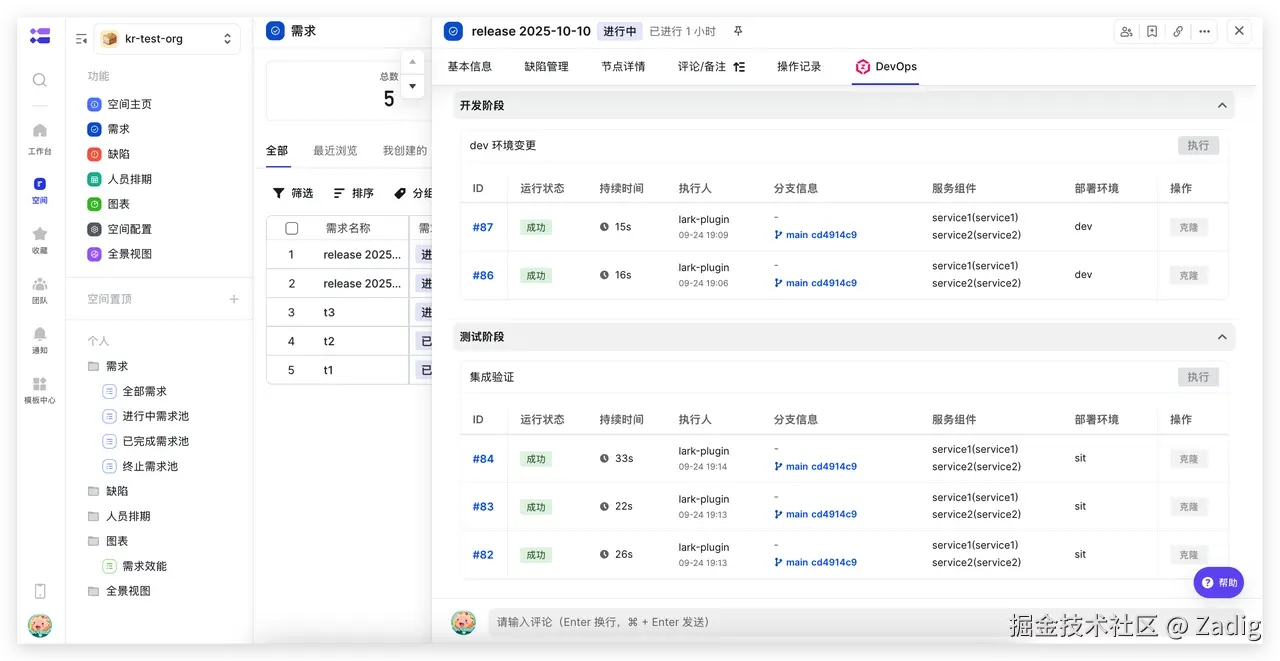
Task: Switch to the 全部 list tab
Action: (277, 151)
